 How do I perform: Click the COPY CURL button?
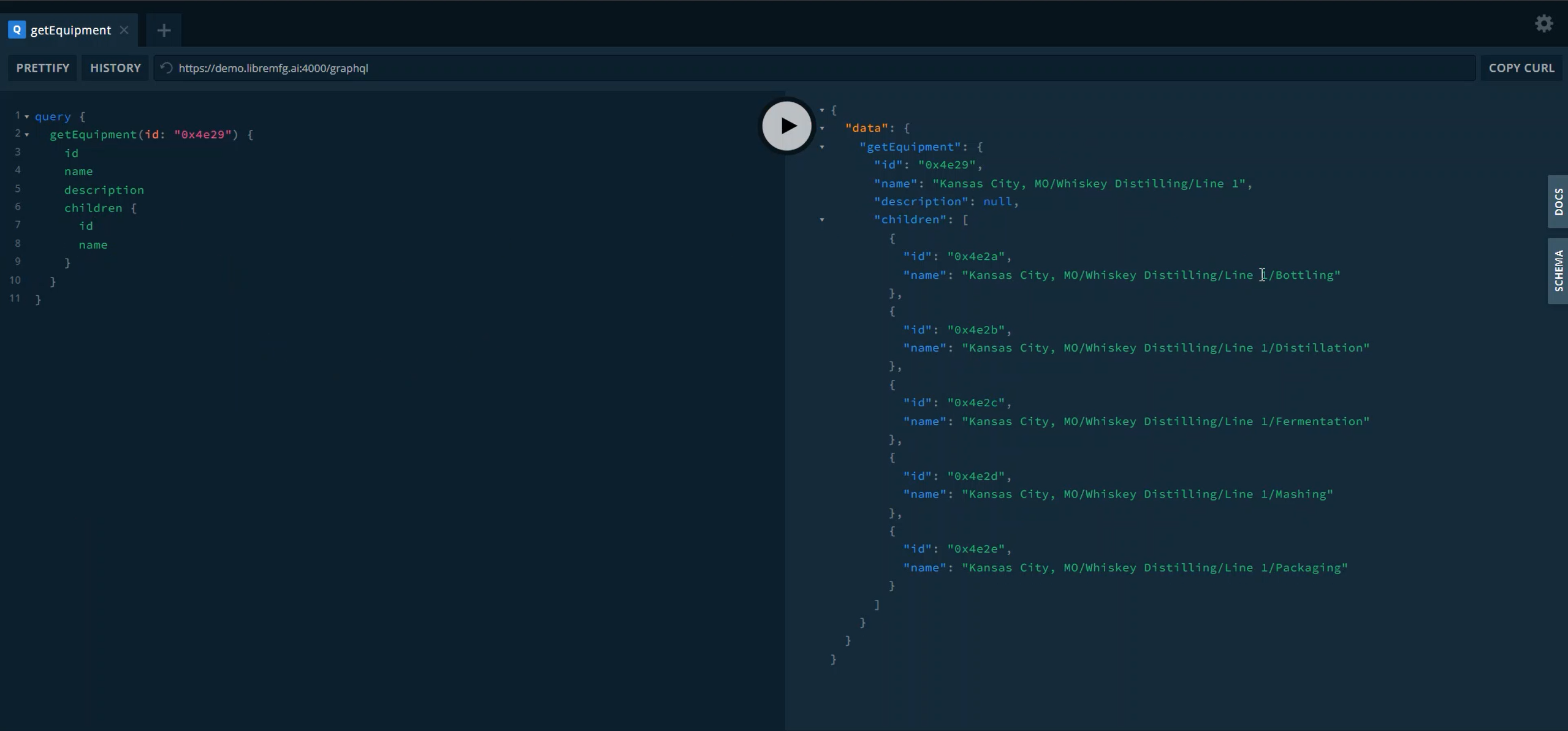click(1521, 68)
